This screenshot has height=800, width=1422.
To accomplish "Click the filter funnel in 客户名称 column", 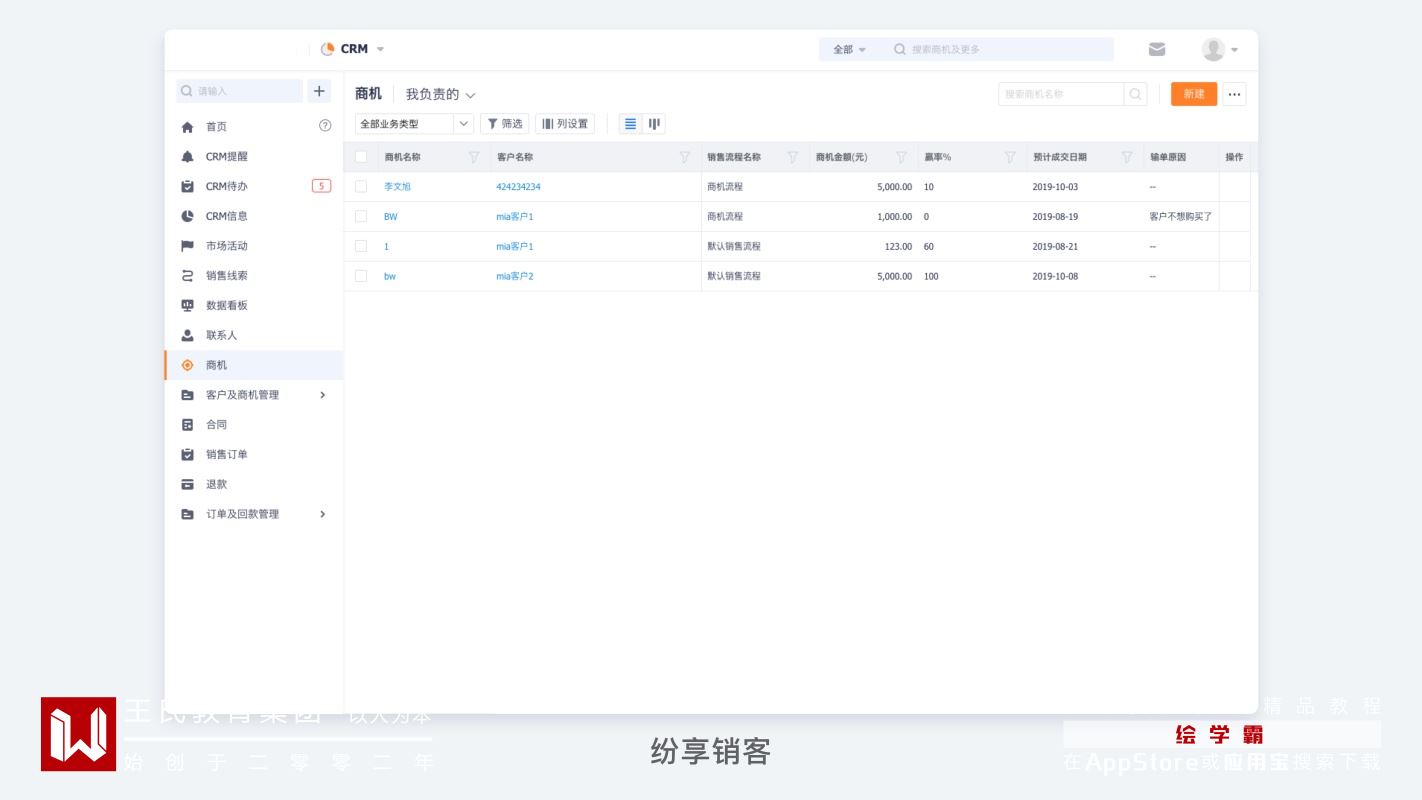I will (x=685, y=157).
